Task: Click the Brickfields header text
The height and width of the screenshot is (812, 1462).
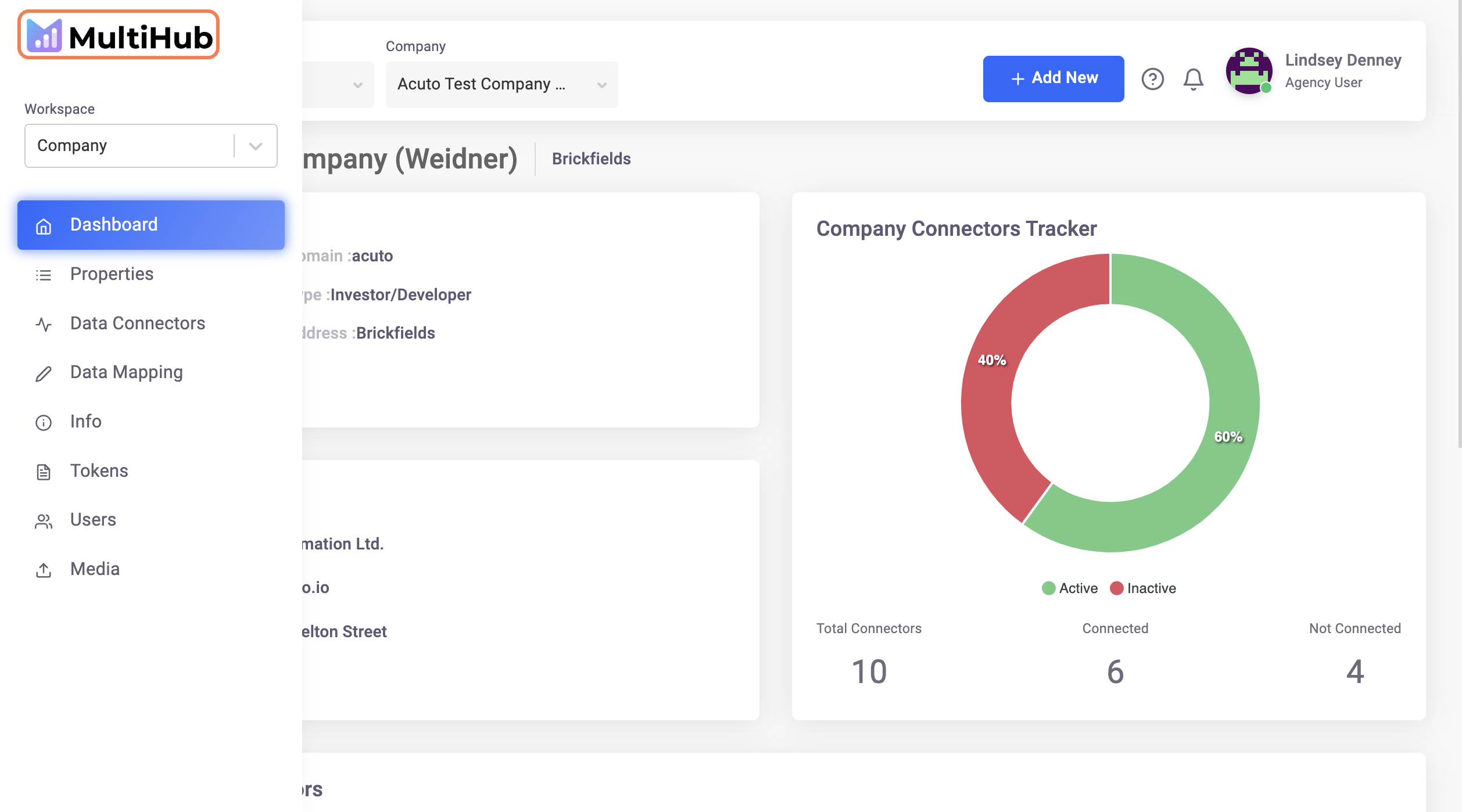Action: tap(591, 159)
